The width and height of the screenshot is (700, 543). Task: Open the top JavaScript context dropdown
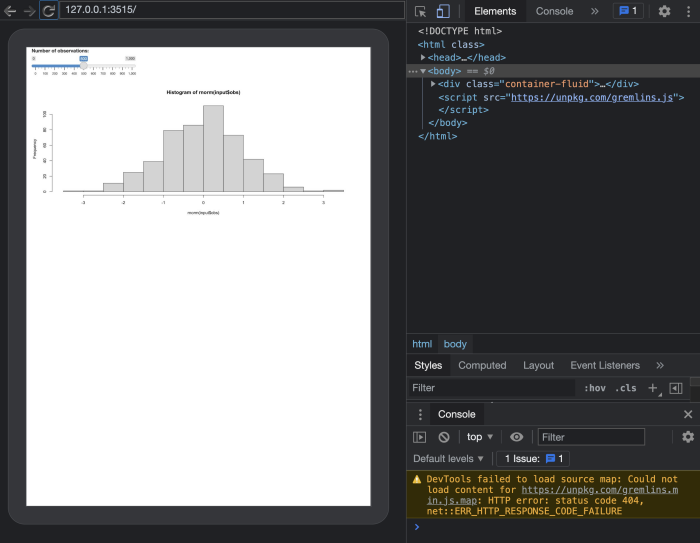coord(480,437)
